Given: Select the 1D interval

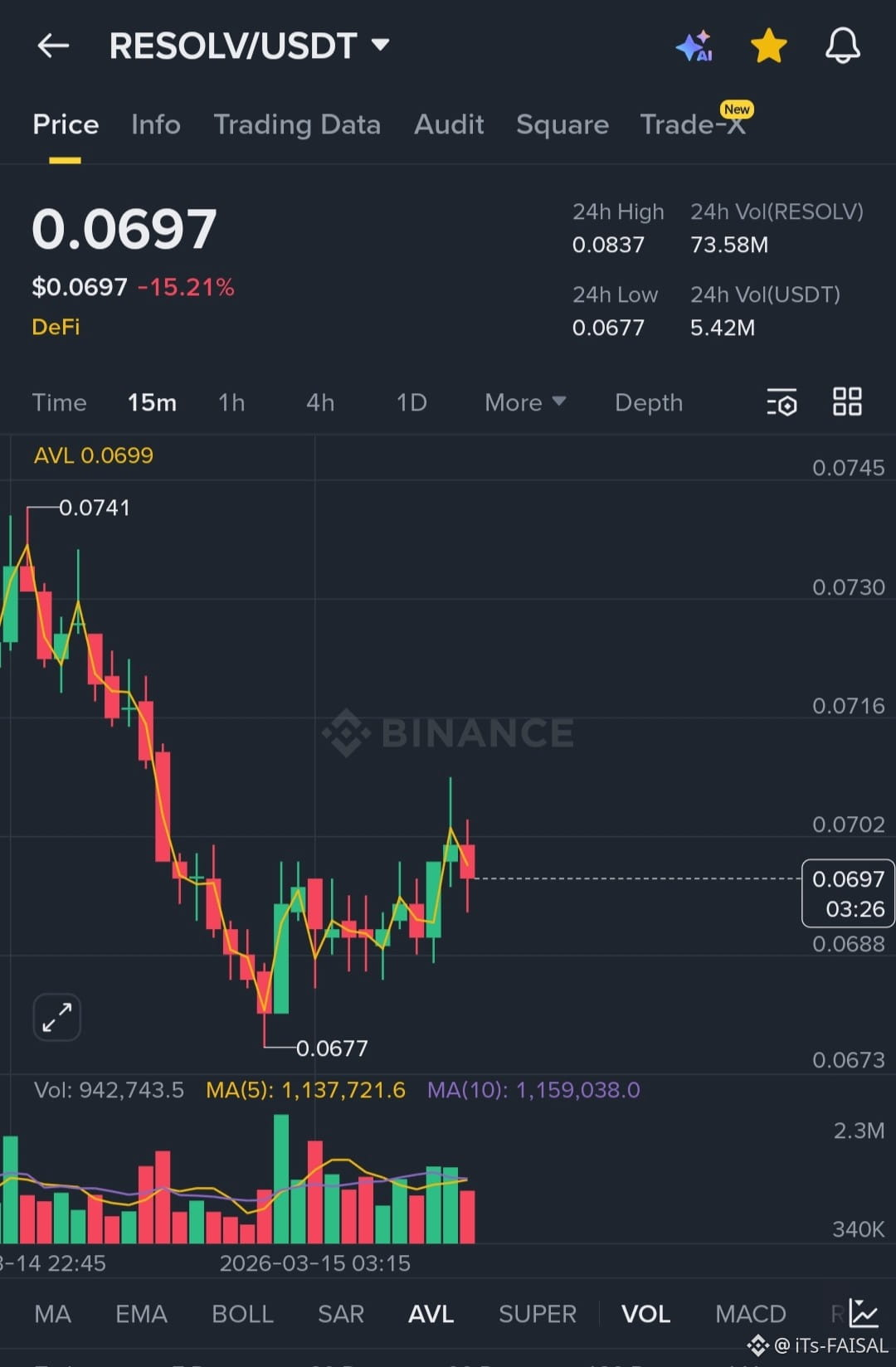Looking at the screenshot, I should pos(411,402).
